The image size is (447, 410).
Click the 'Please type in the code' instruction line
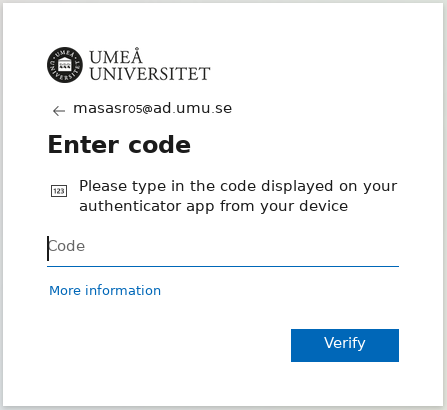pyautogui.click(x=238, y=186)
